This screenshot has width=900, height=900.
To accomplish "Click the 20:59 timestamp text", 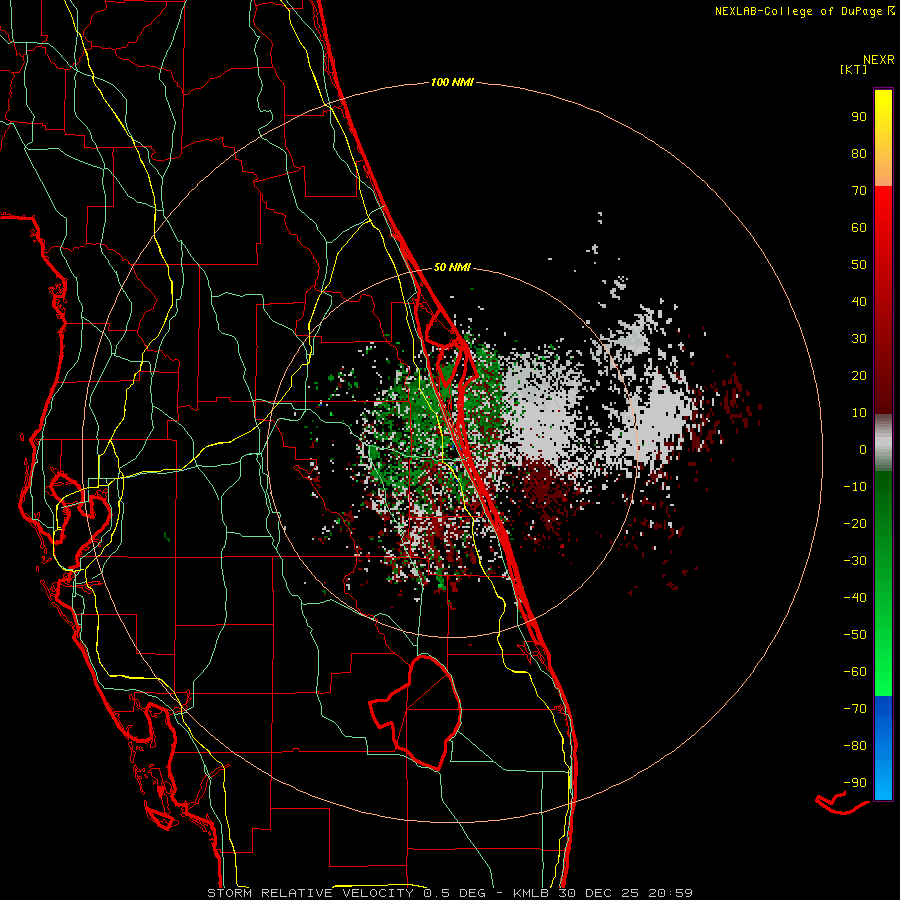I will point(670,893).
